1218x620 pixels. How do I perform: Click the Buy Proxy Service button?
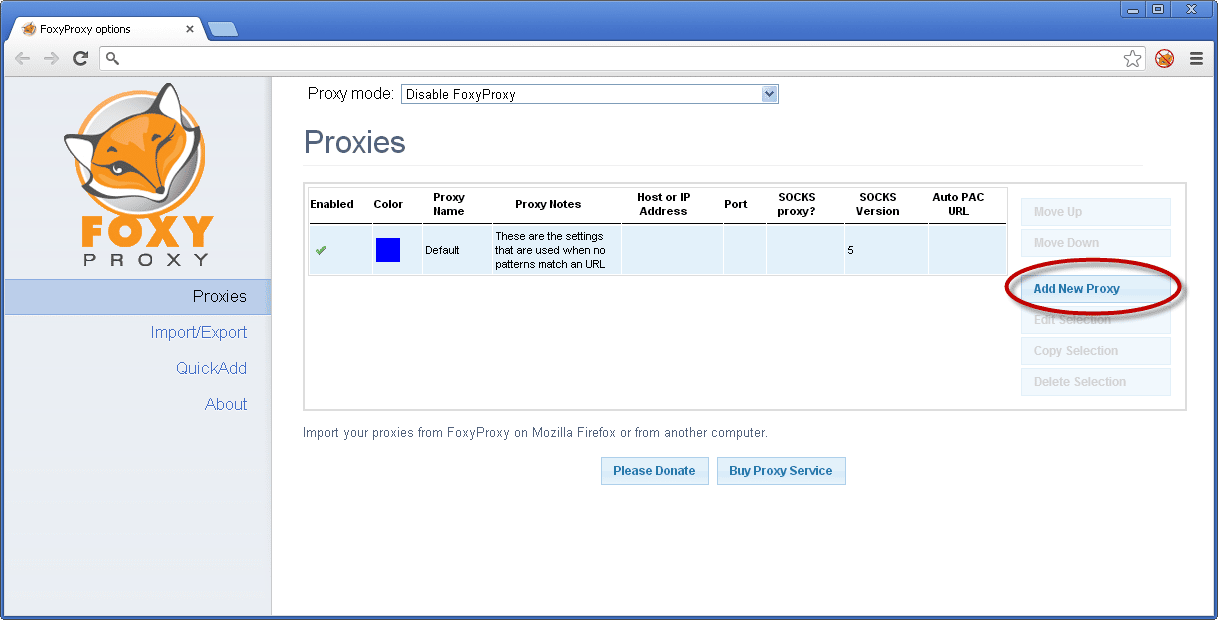(x=781, y=471)
